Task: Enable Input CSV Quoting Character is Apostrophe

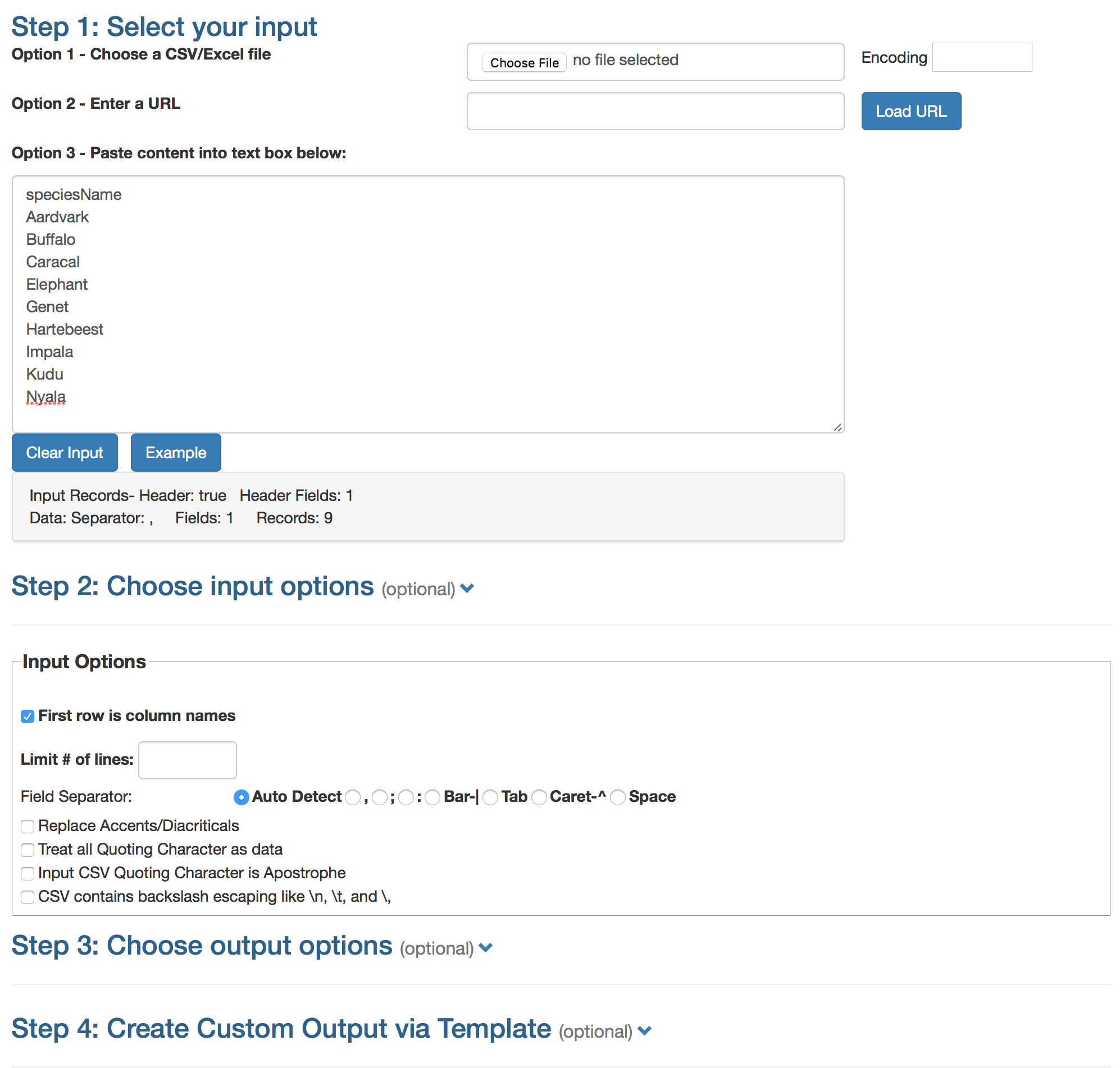Action: [28, 873]
